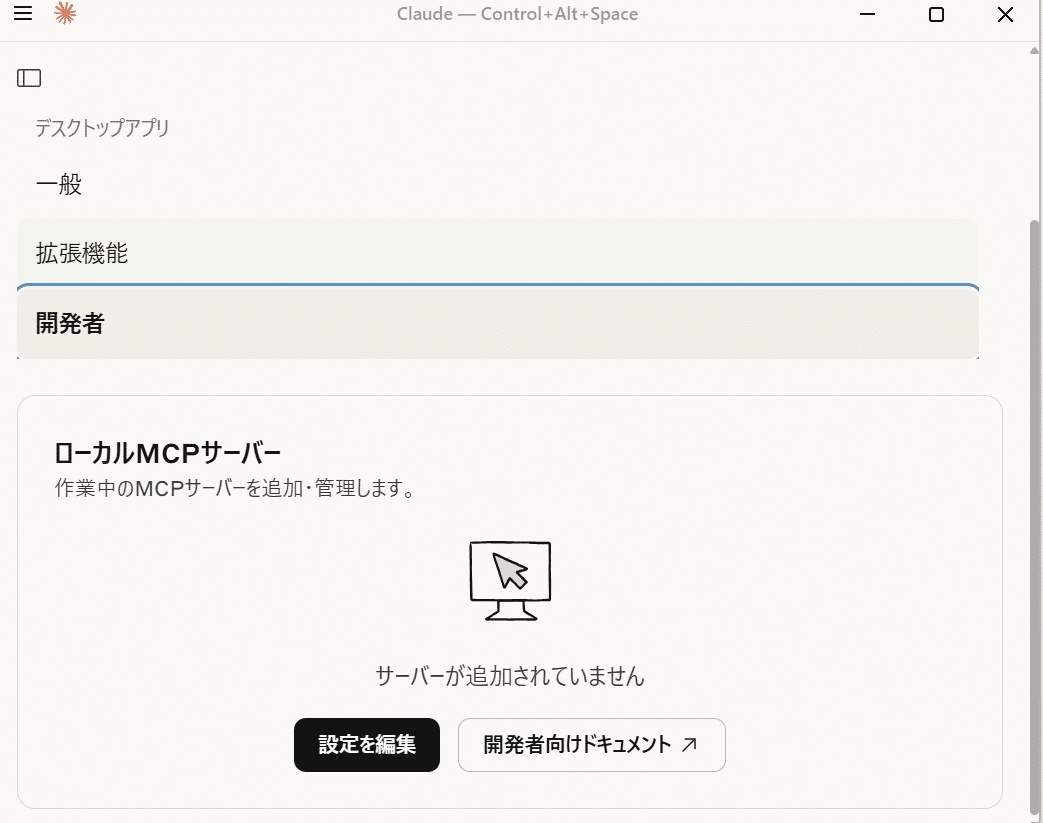Viewport: 1043px width, 823px height.
Task: Click the vertical scrollbar thumb
Action: [1034, 516]
